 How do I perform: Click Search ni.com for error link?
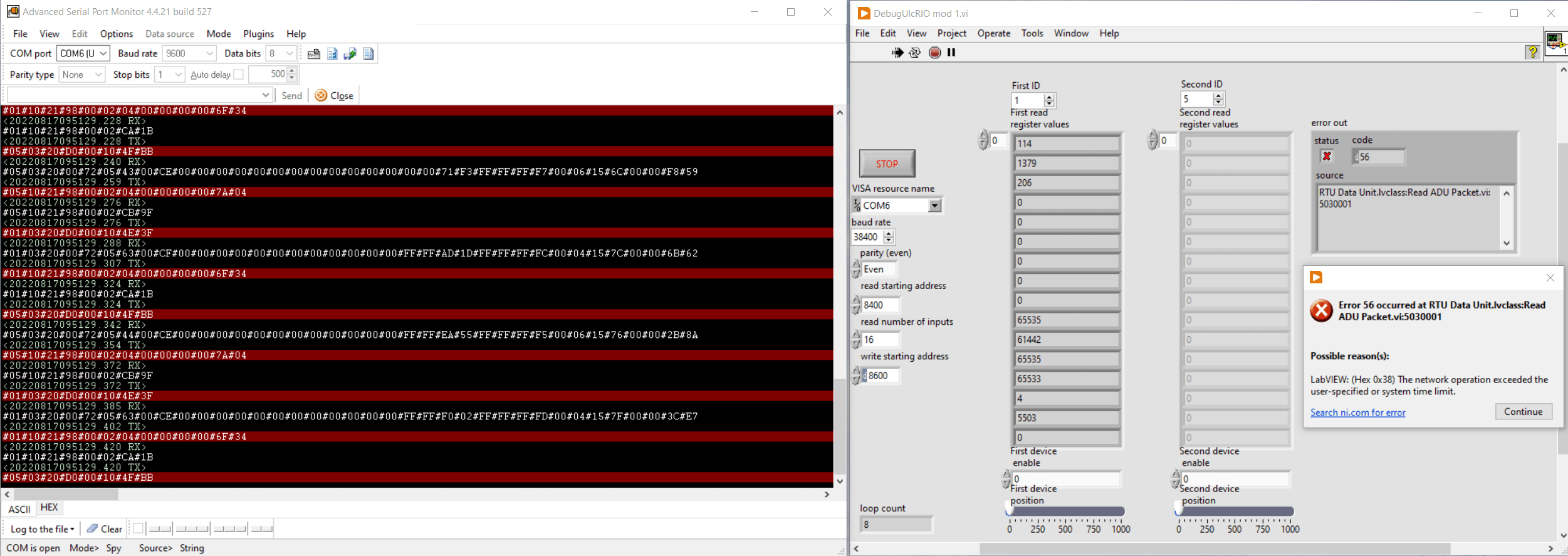point(1357,412)
